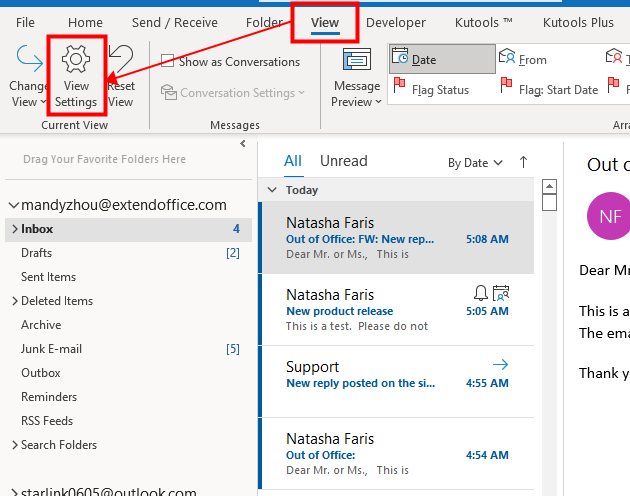The image size is (630, 496).
Task: Open the By Date sort dropdown
Action: 474,163
